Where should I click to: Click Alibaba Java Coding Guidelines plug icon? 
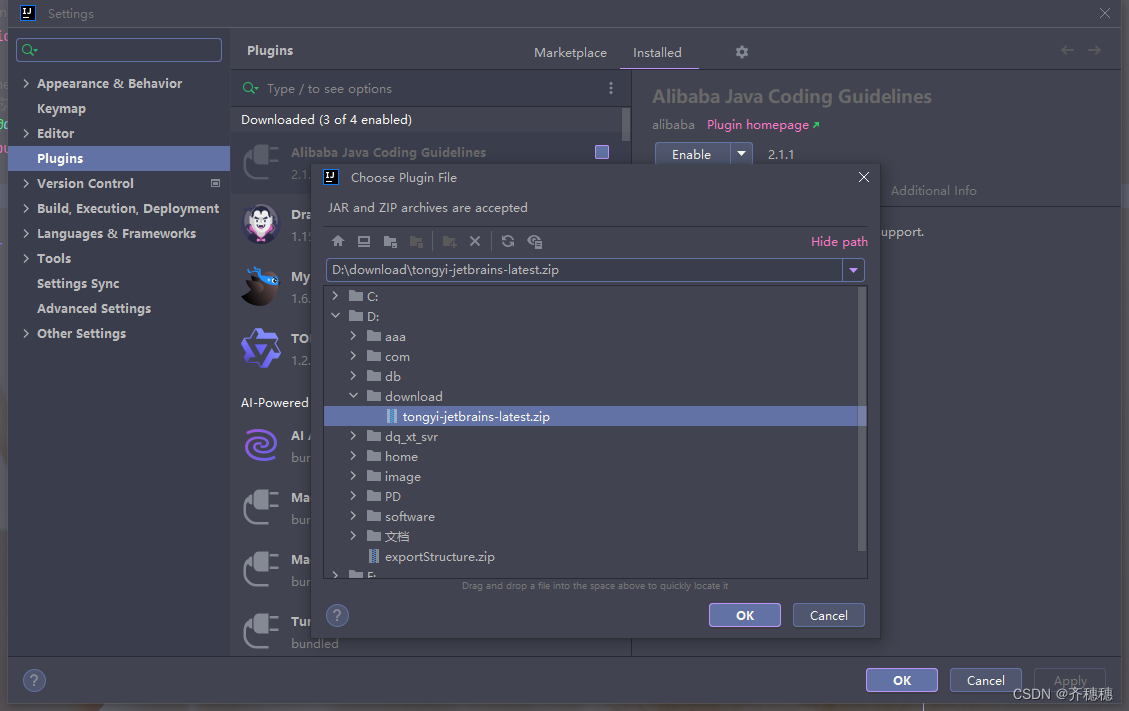point(261,162)
